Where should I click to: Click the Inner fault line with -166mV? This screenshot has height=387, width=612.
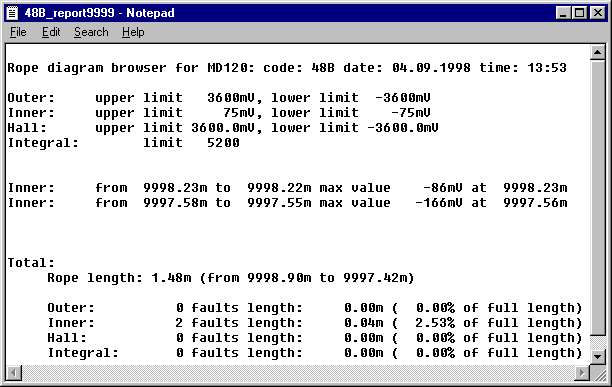288,203
